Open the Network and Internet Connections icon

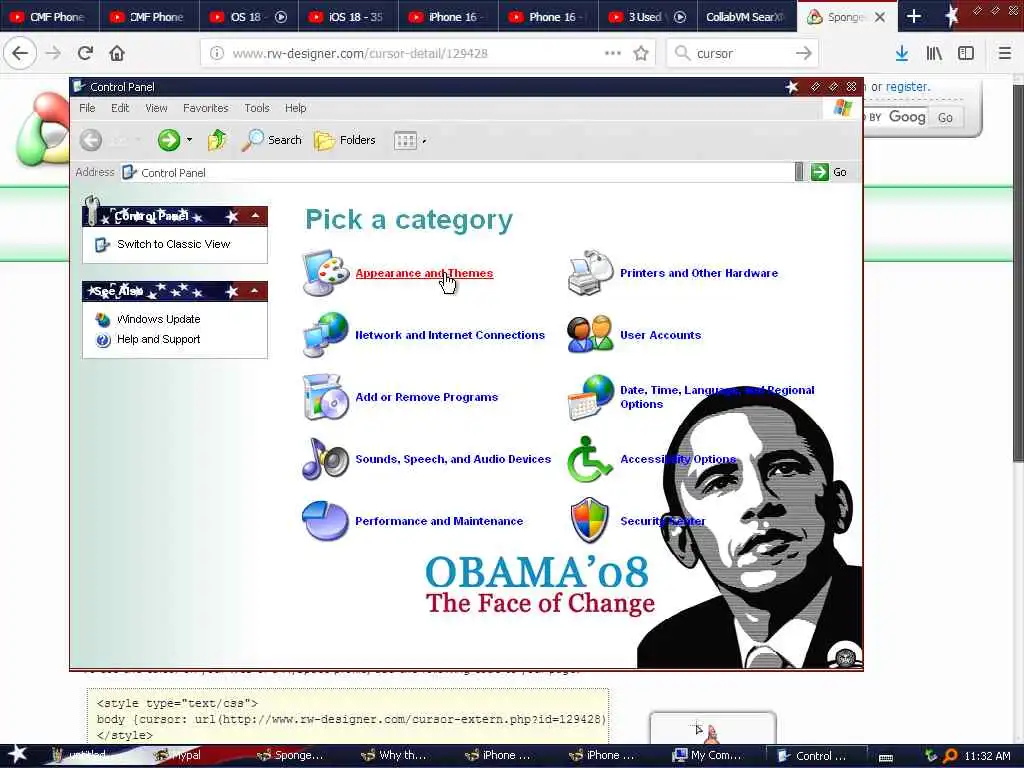[x=325, y=334]
